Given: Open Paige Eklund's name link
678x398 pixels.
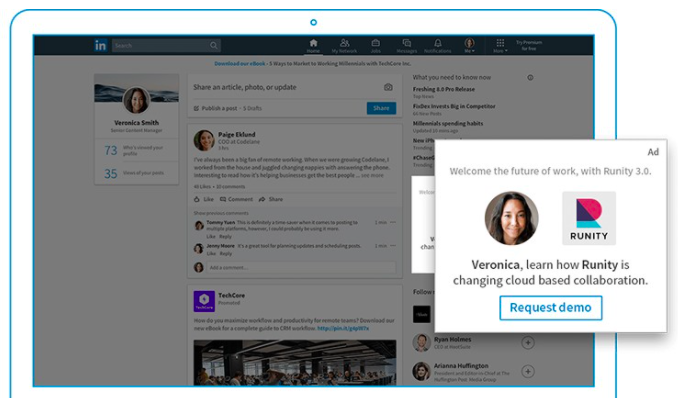Looking at the screenshot, I should pos(237,135).
